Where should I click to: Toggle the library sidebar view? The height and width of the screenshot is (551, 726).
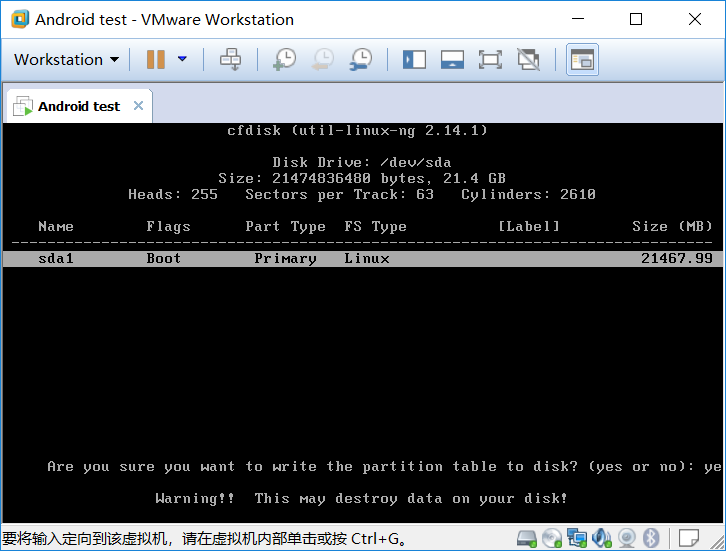[414, 59]
